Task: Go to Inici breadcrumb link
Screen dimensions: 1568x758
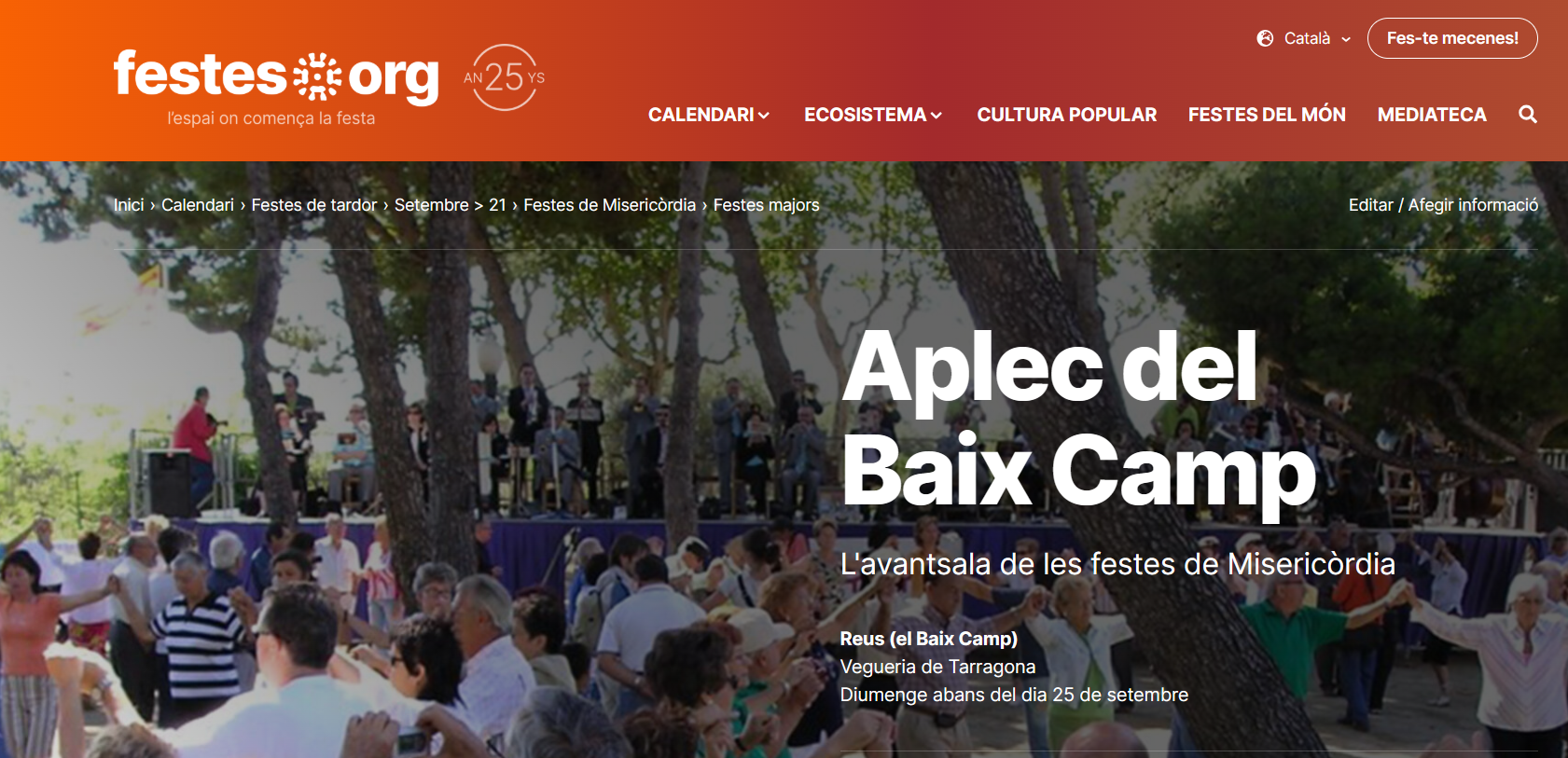Action: click(x=129, y=205)
